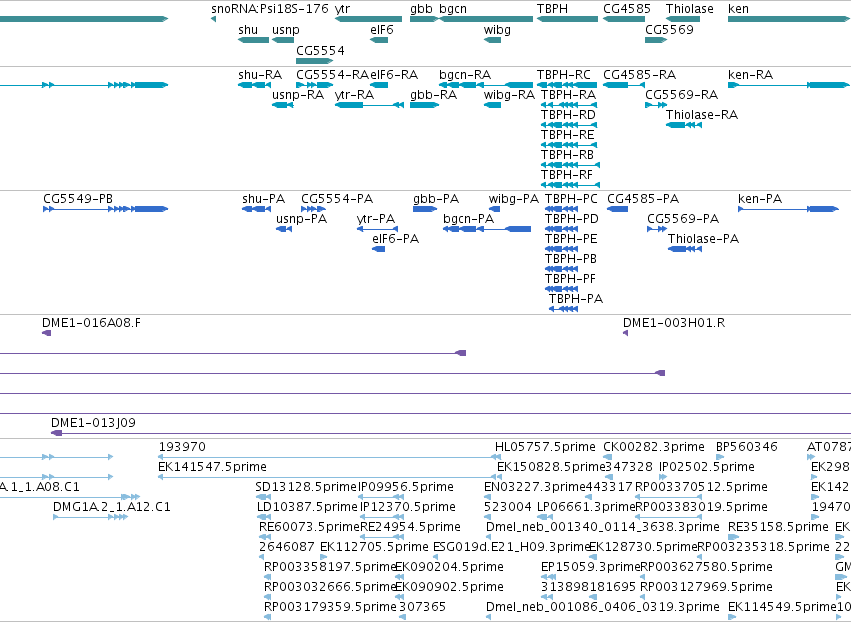The height and width of the screenshot is (622, 851).
Task: Select the wibg-RA transcript label
Action: coord(509,95)
